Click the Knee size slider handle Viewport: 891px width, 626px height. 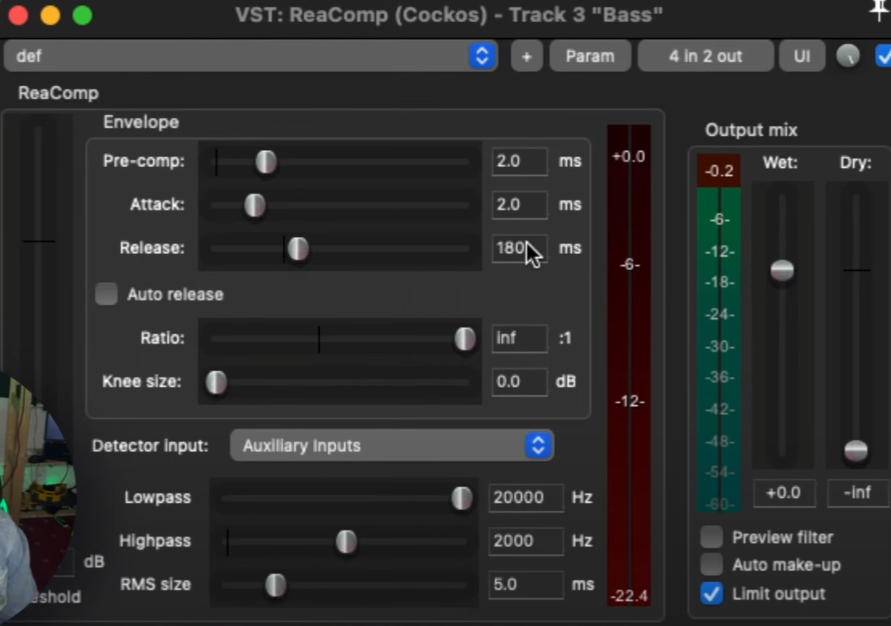click(x=216, y=382)
